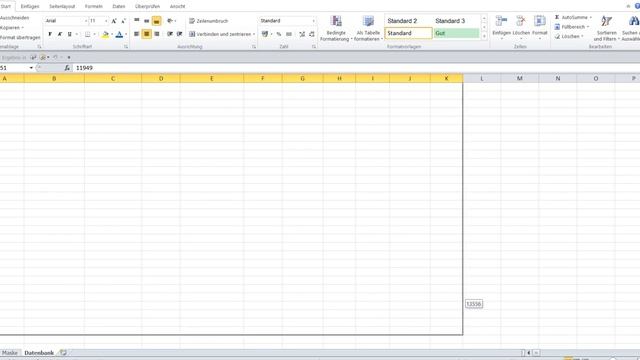Click Verbinden und zentrieren

[220, 34]
